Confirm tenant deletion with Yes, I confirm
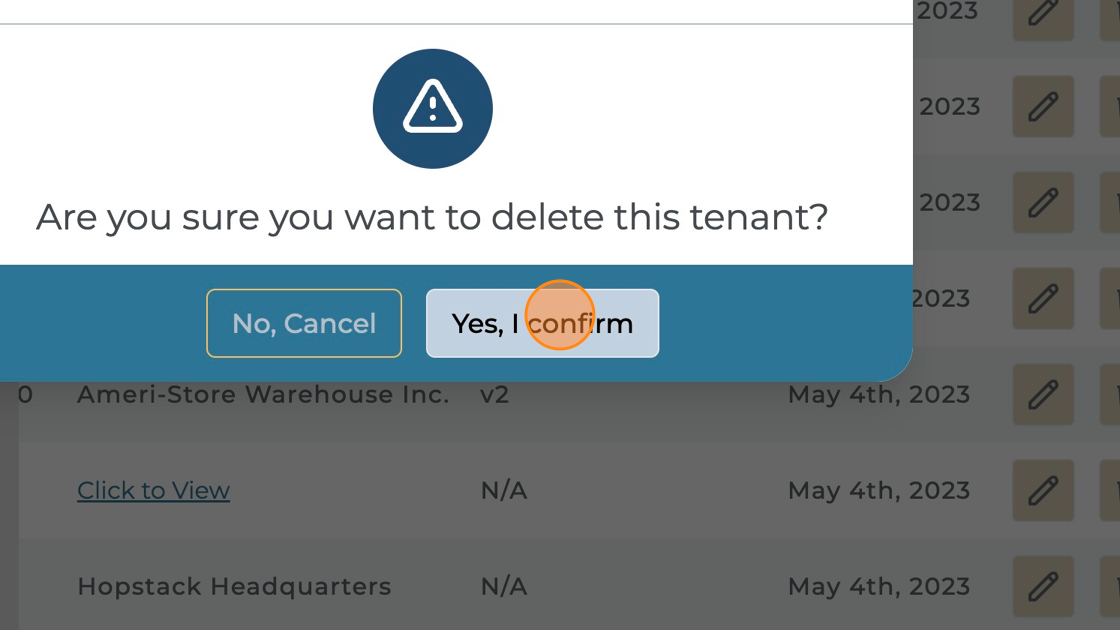The width and height of the screenshot is (1120, 630). click(542, 323)
